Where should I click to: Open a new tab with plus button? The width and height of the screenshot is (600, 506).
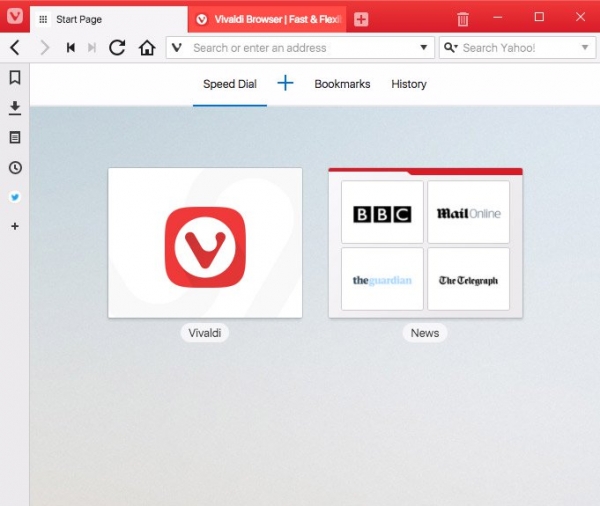click(x=361, y=19)
